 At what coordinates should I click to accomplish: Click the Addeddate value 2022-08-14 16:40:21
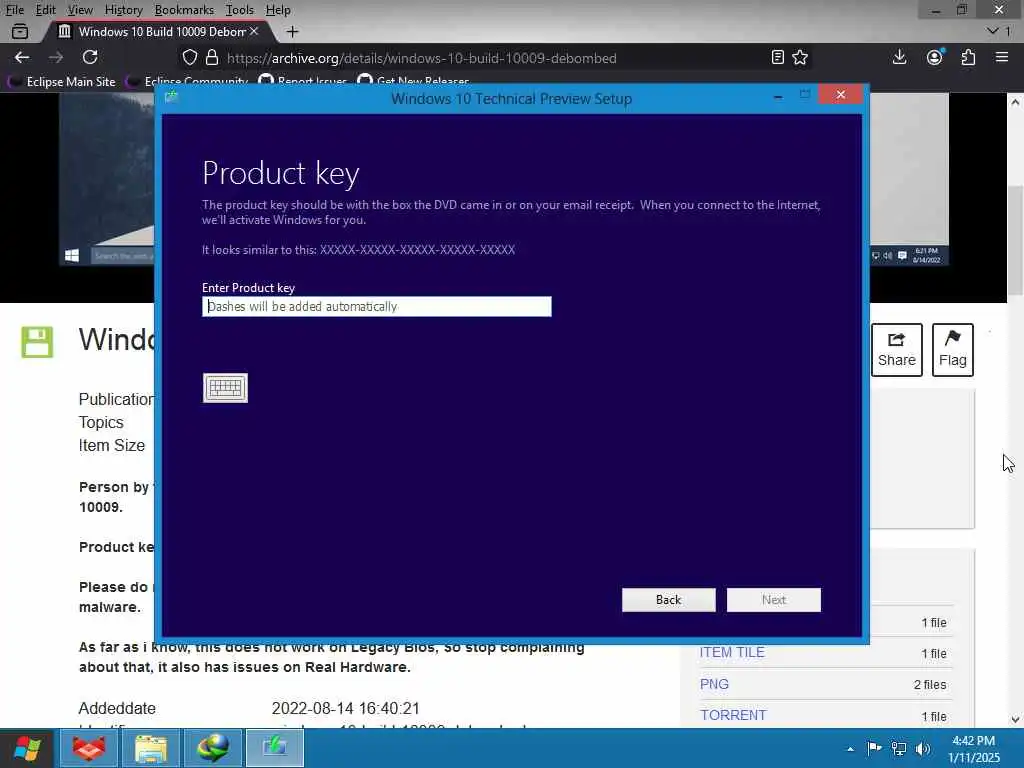click(345, 709)
